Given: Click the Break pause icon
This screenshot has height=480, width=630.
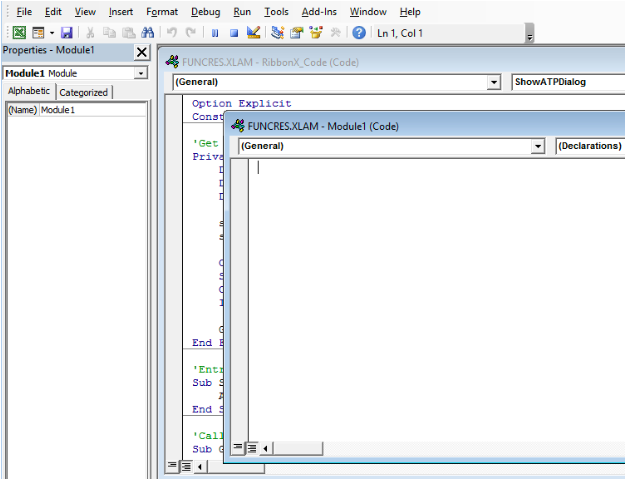Looking at the screenshot, I should click(215, 33).
